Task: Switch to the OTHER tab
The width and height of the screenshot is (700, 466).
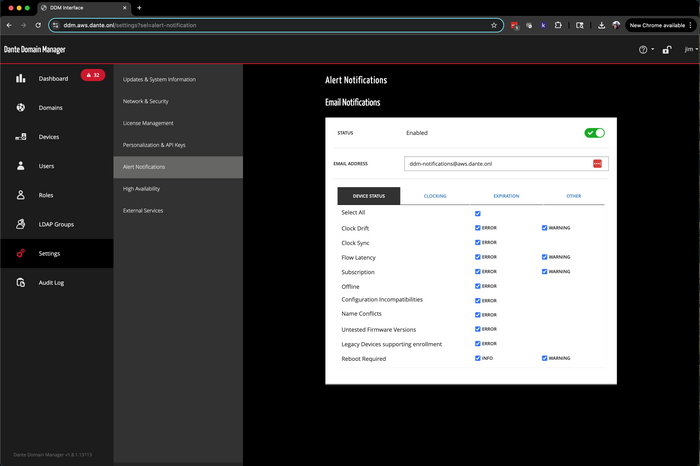Action: pyautogui.click(x=574, y=196)
